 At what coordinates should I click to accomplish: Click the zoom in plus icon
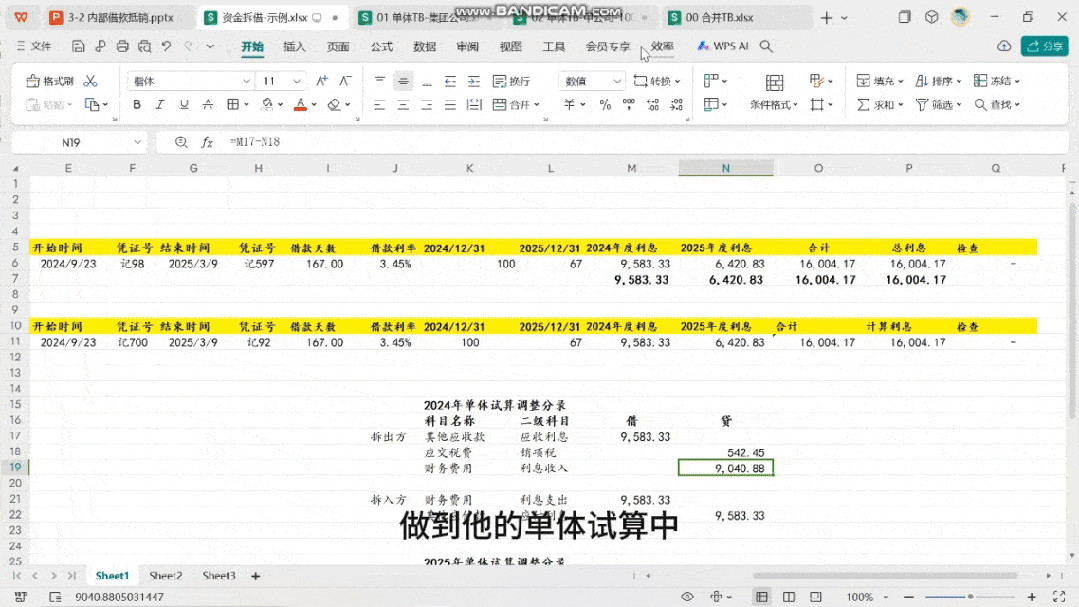[x=1032, y=597]
